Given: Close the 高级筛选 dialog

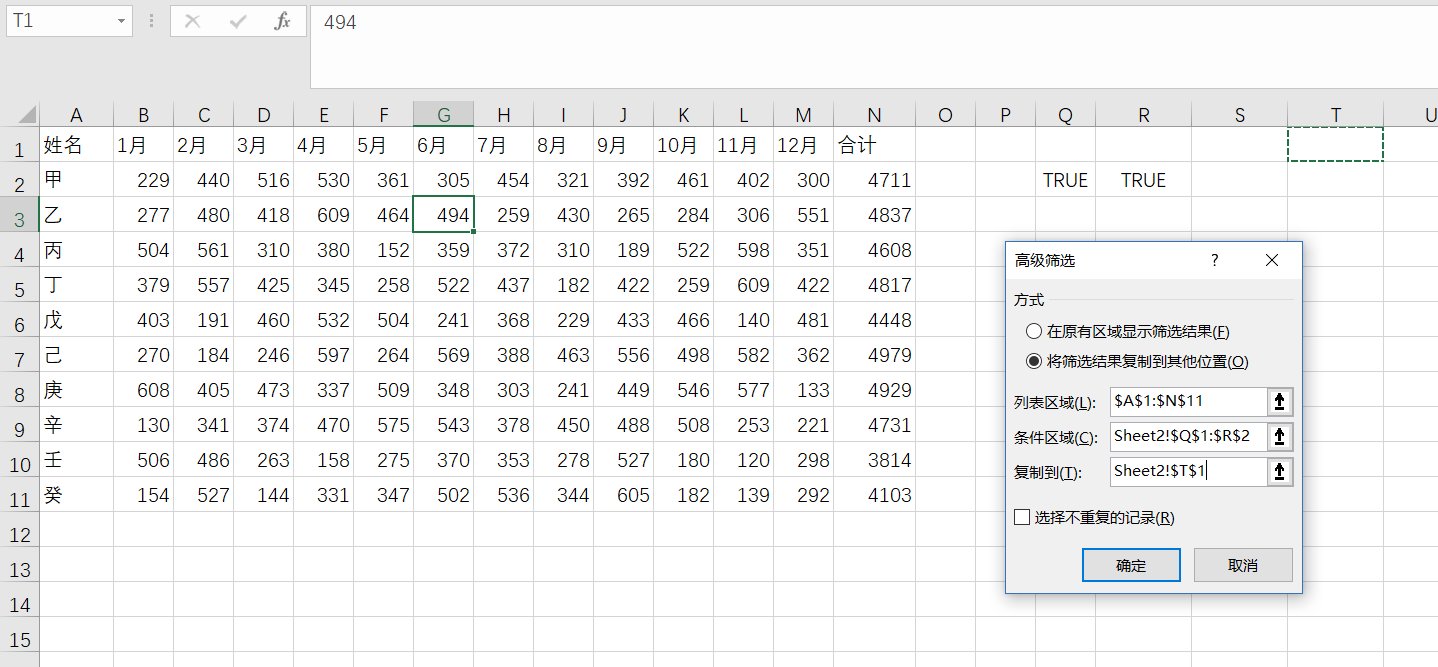Looking at the screenshot, I should 1272,260.
